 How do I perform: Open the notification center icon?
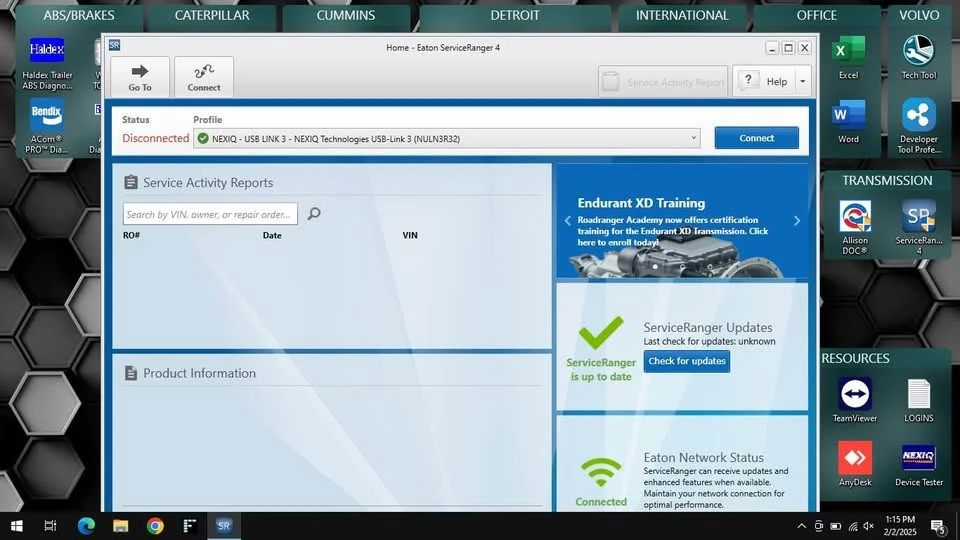(x=937, y=526)
